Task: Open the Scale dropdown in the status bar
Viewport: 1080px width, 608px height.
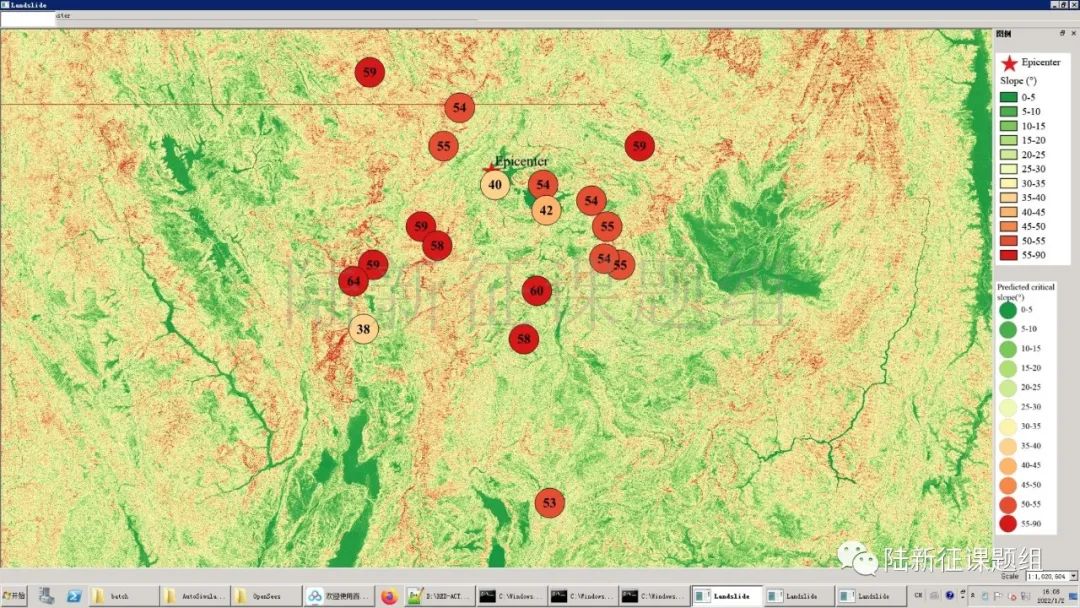Action: pos(1073,576)
